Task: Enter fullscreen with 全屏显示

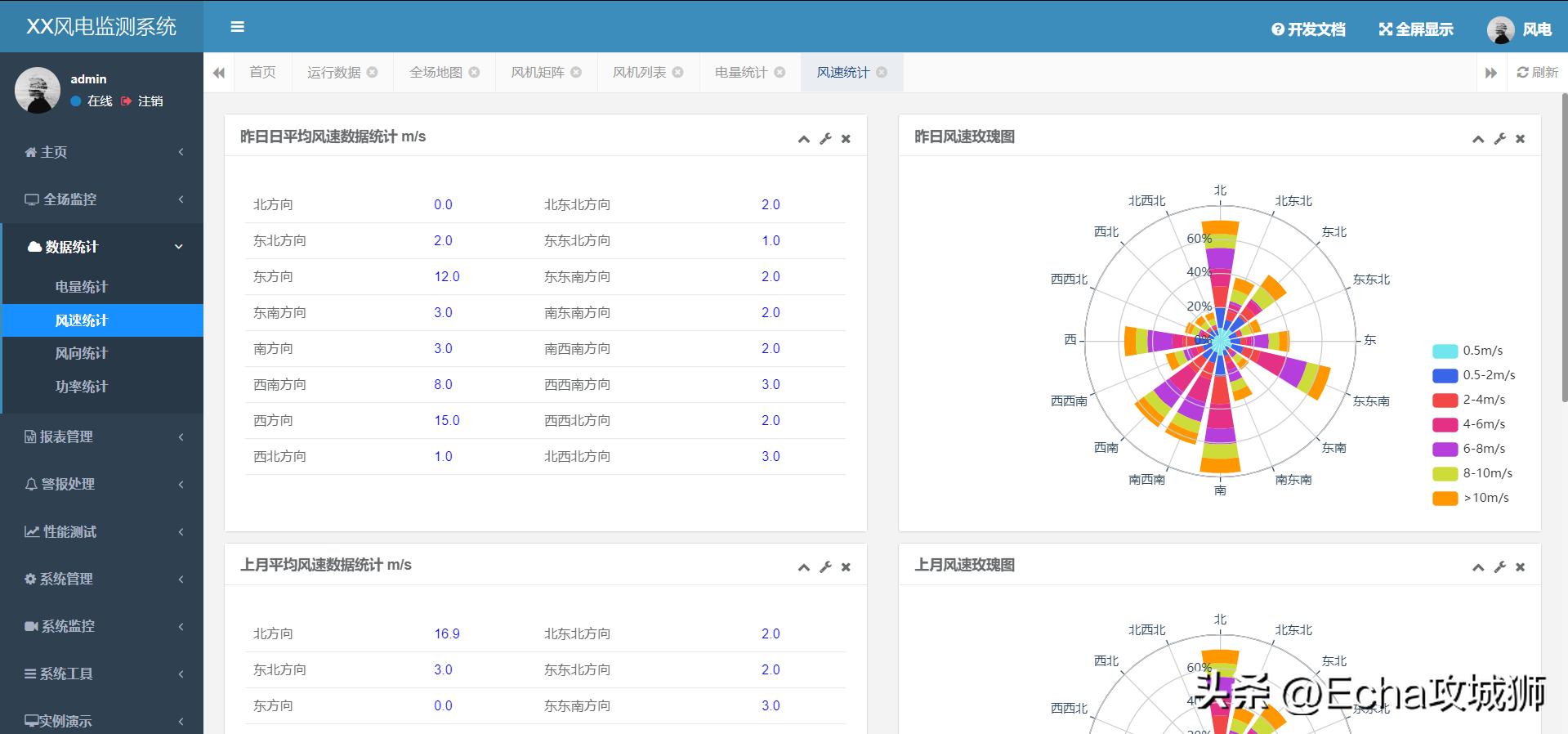Action: (1416, 29)
